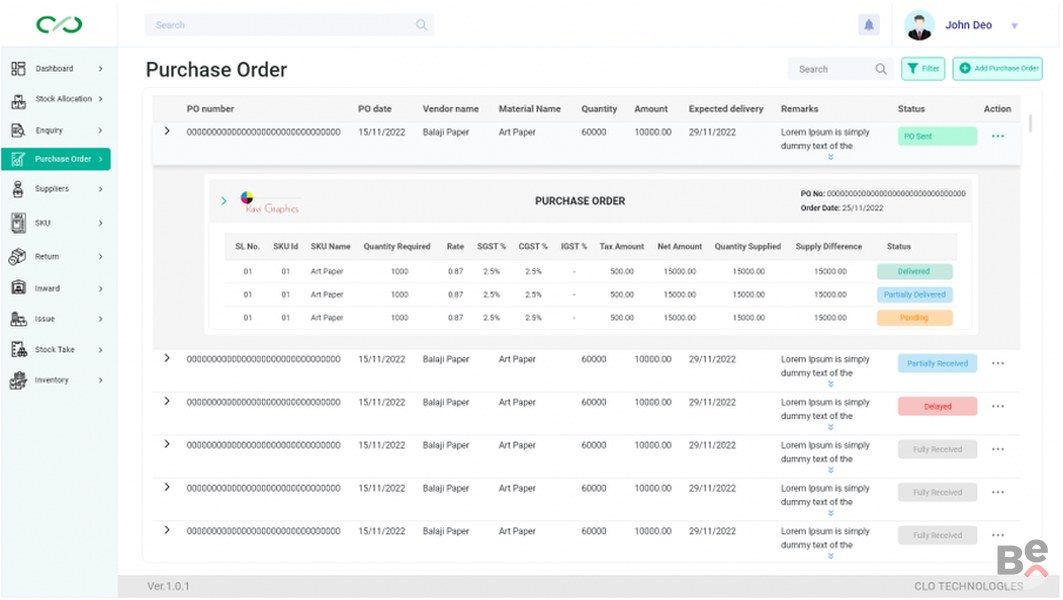Viewport: 1063px width, 600px height.
Task: Click the Return sidebar icon
Action: tap(18, 257)
